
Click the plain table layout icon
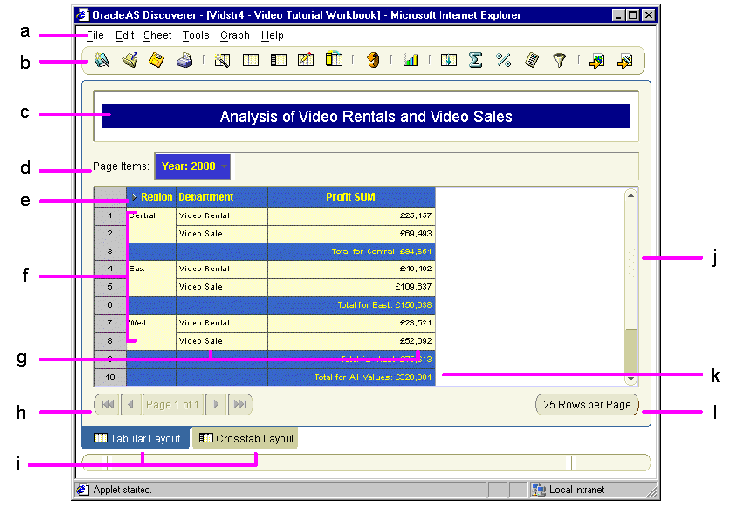pyautogui.click(x=251, y=60)
